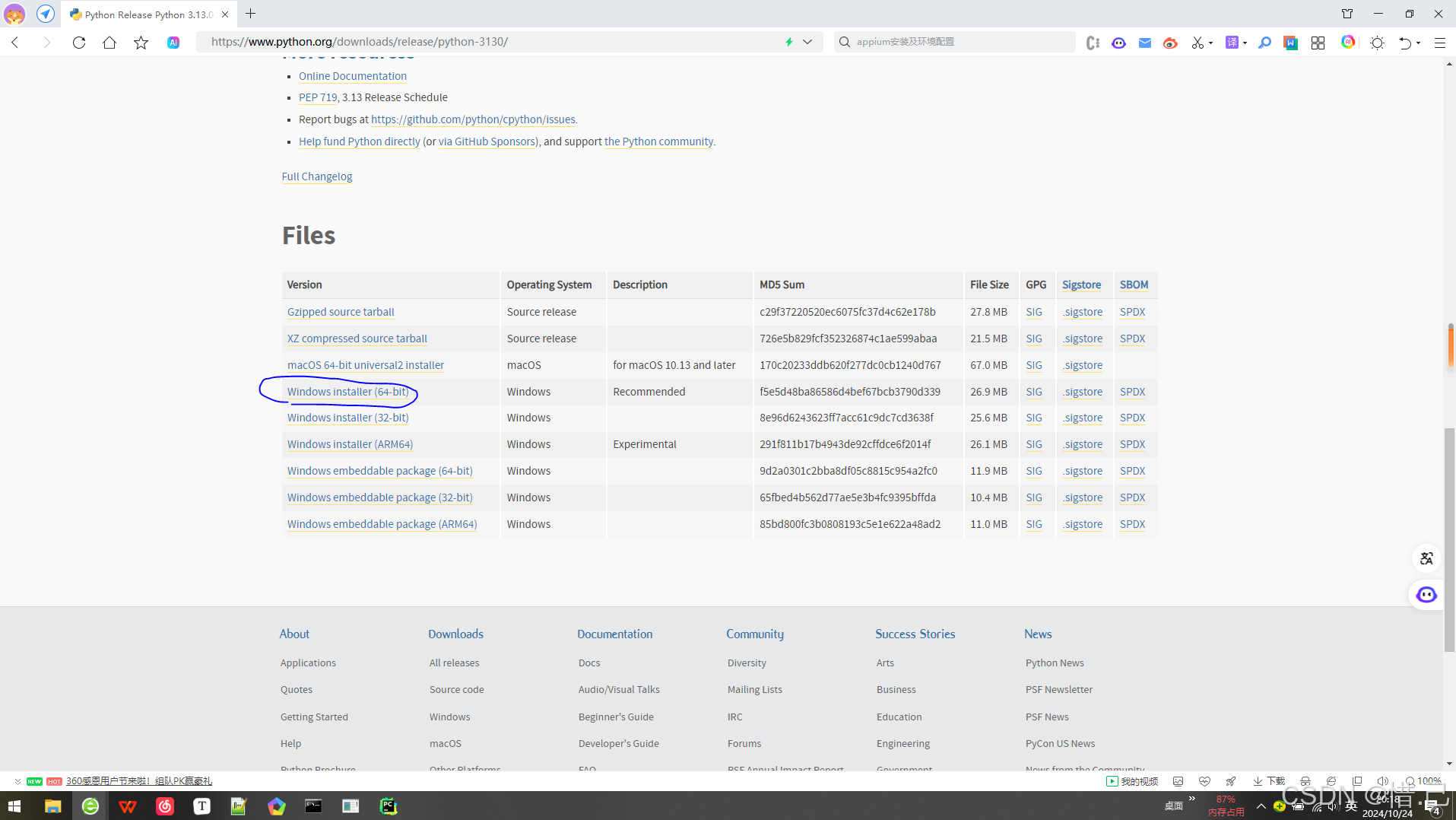The image size is (1456, 820).
Task: Open NetEase Cloud Music from taskbar
Action: point(165,806)
